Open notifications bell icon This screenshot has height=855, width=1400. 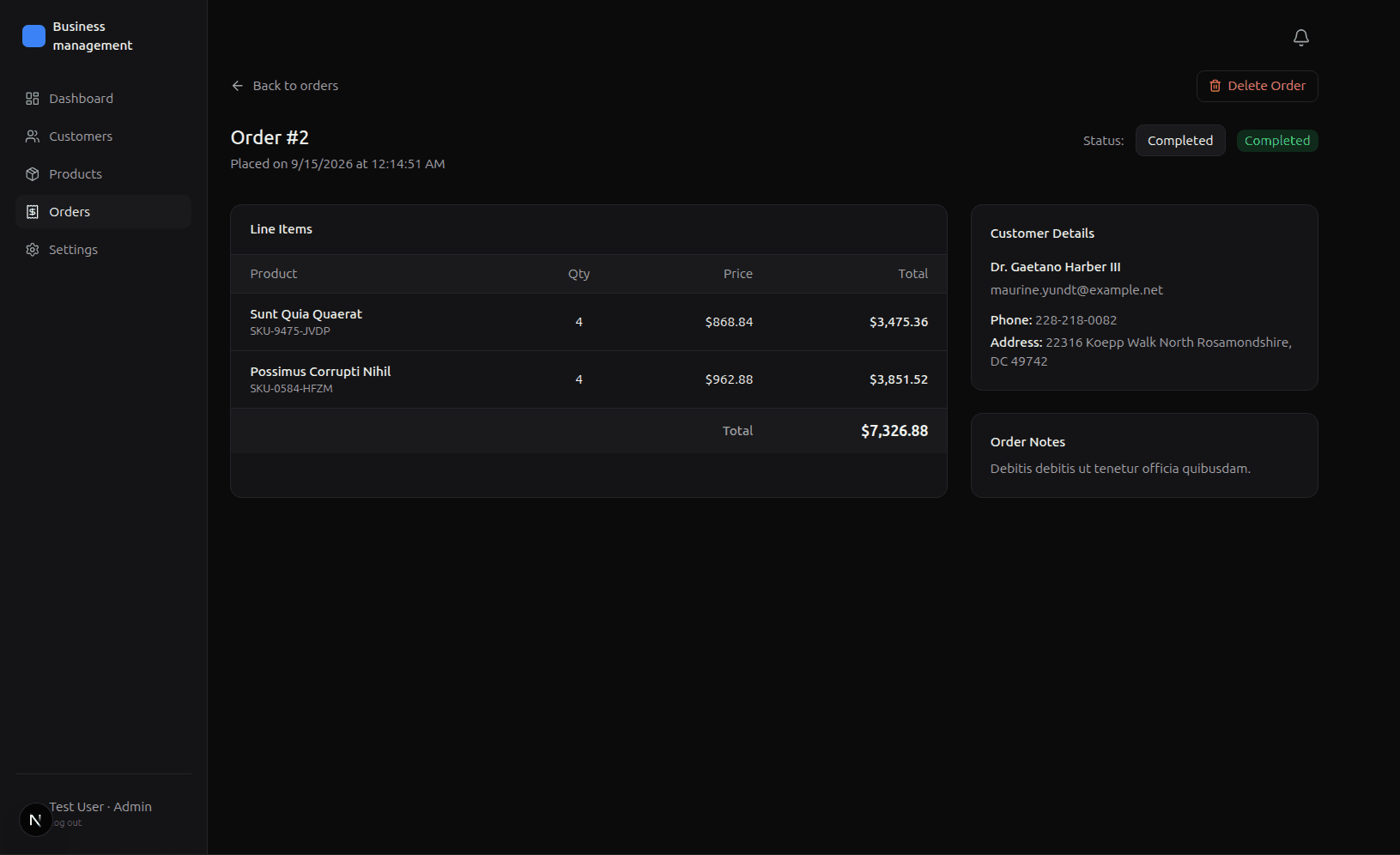click(x=1300, y=38)
